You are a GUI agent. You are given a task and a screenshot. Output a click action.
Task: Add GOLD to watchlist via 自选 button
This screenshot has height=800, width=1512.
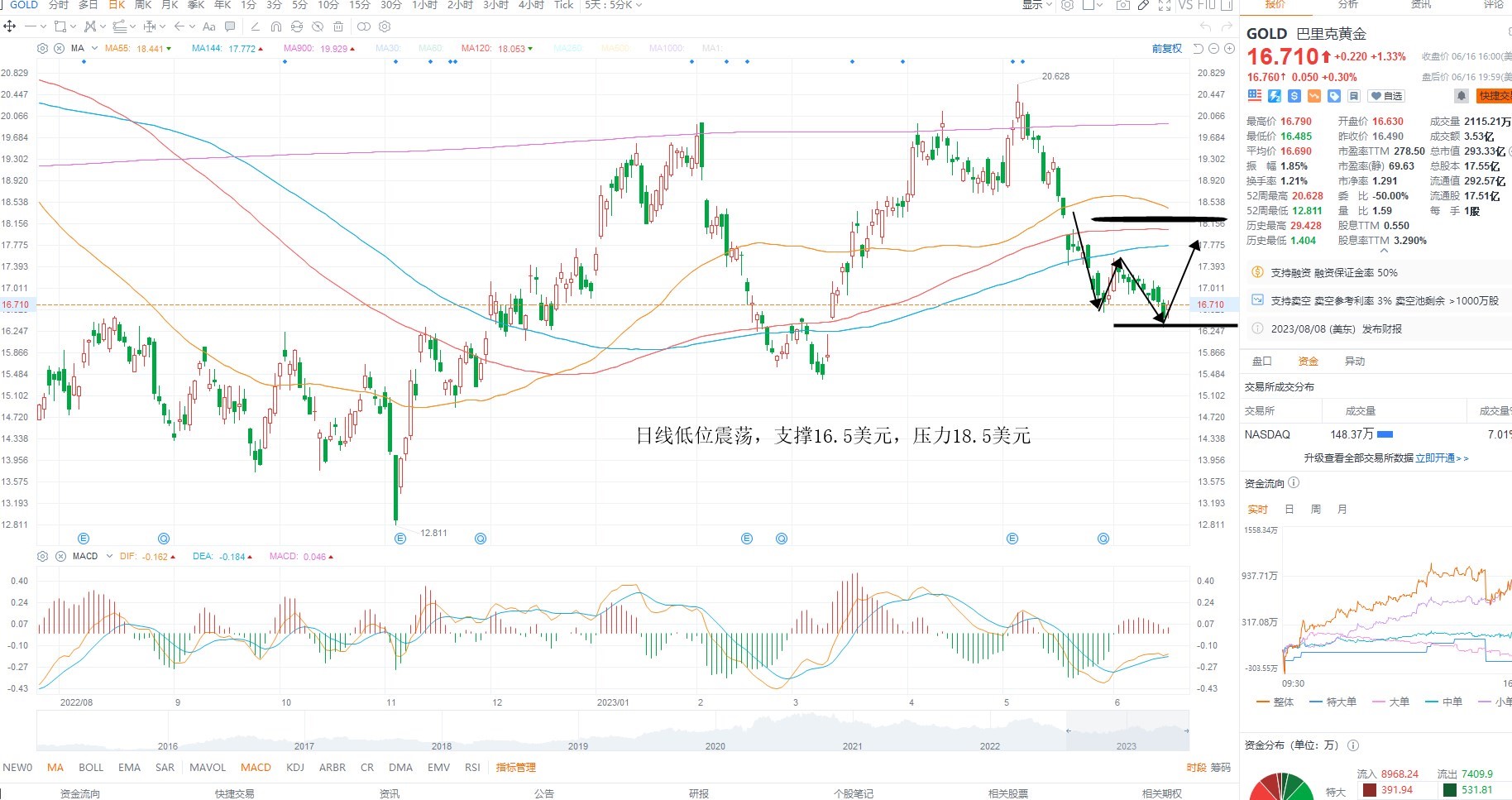1386,96
